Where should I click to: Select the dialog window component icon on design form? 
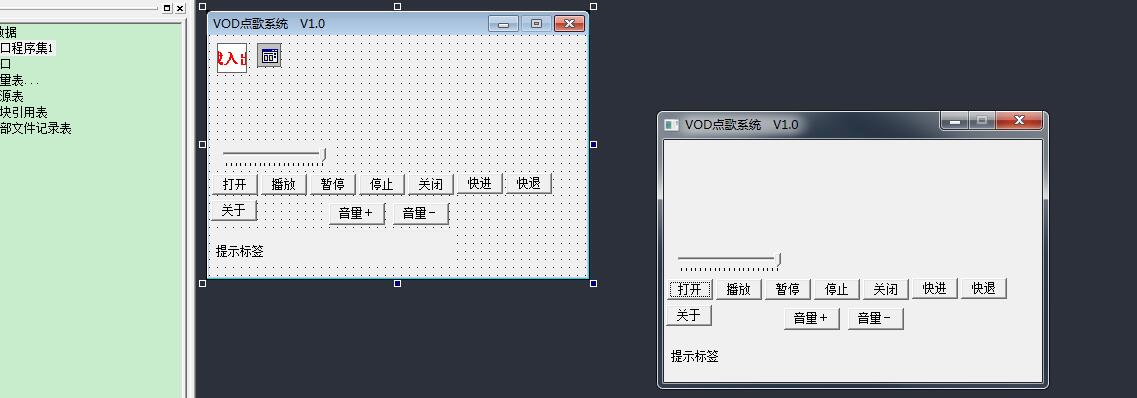269,55
